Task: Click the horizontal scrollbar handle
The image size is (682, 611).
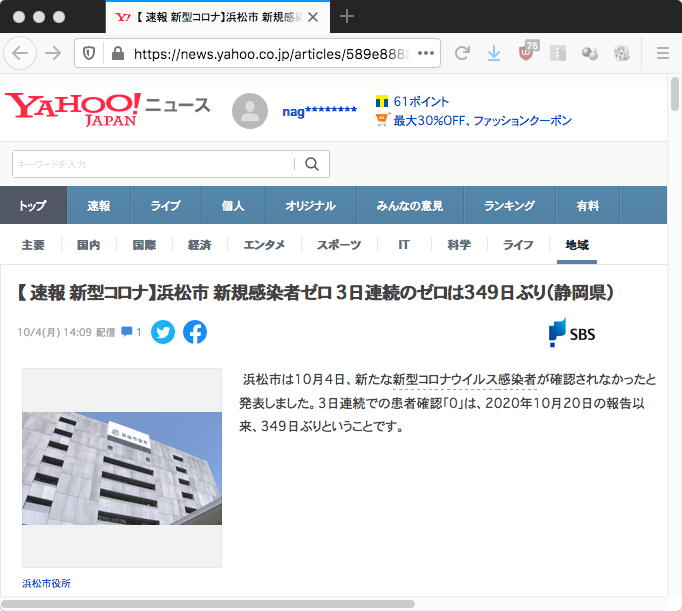Action: 208,604
